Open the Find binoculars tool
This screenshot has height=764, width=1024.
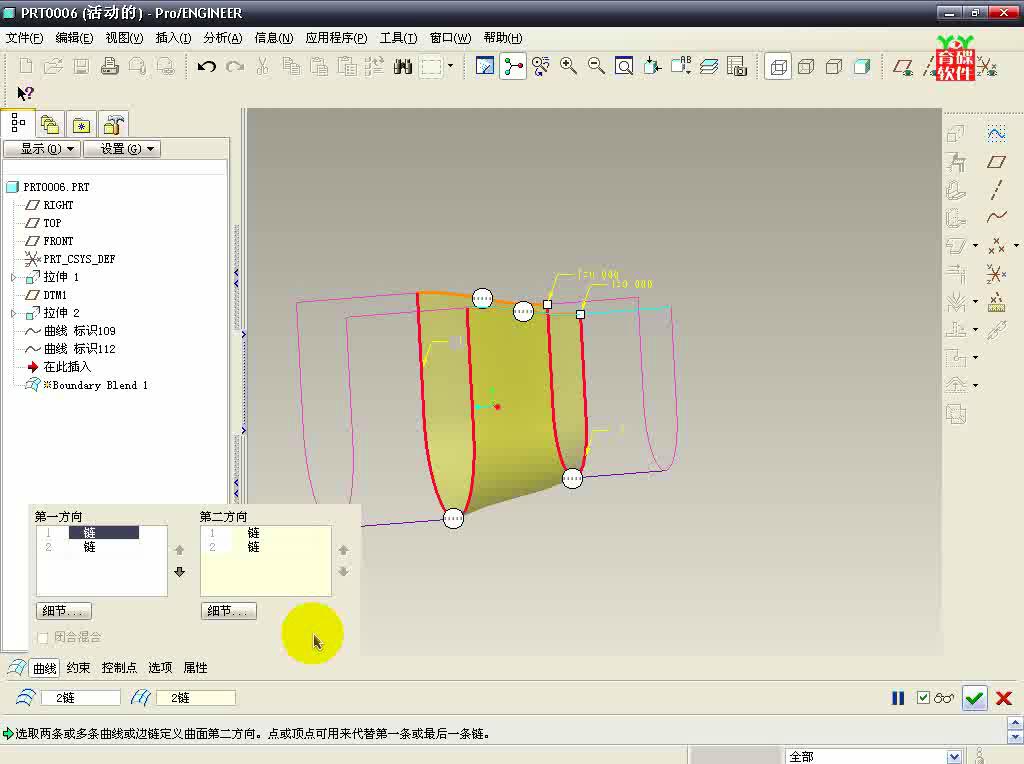tap(402, 67)
